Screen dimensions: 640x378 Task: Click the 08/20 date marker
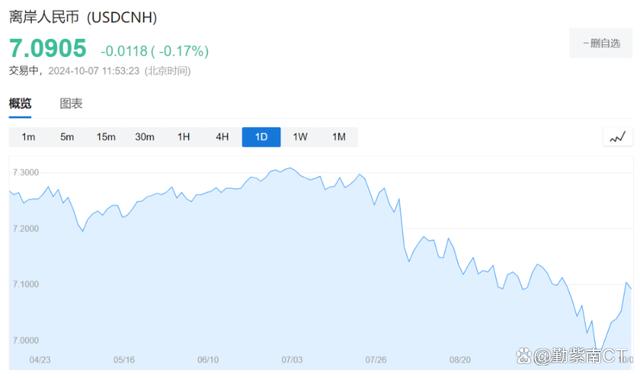pyautogui.click(x=460, y=360)
